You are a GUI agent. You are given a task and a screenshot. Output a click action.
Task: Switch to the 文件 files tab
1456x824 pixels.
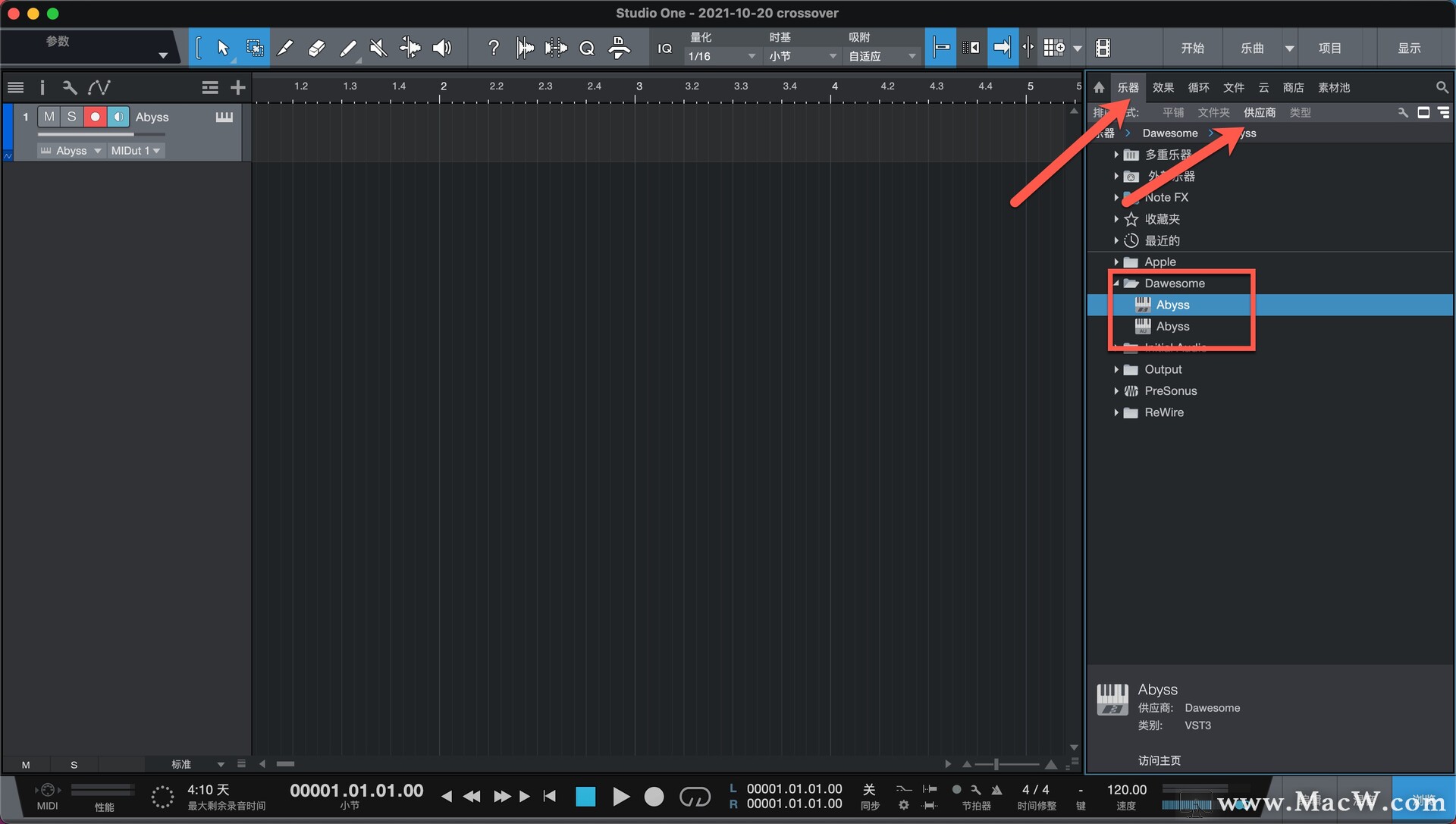pos(1234,88)
